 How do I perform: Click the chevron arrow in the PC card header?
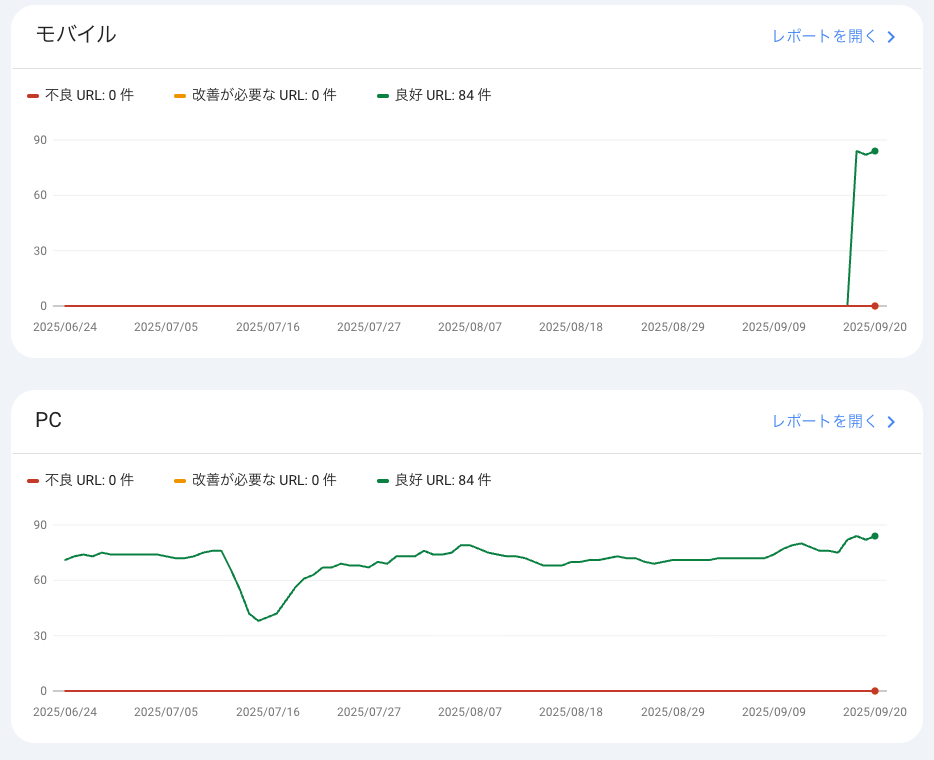[x=891, y=422]
